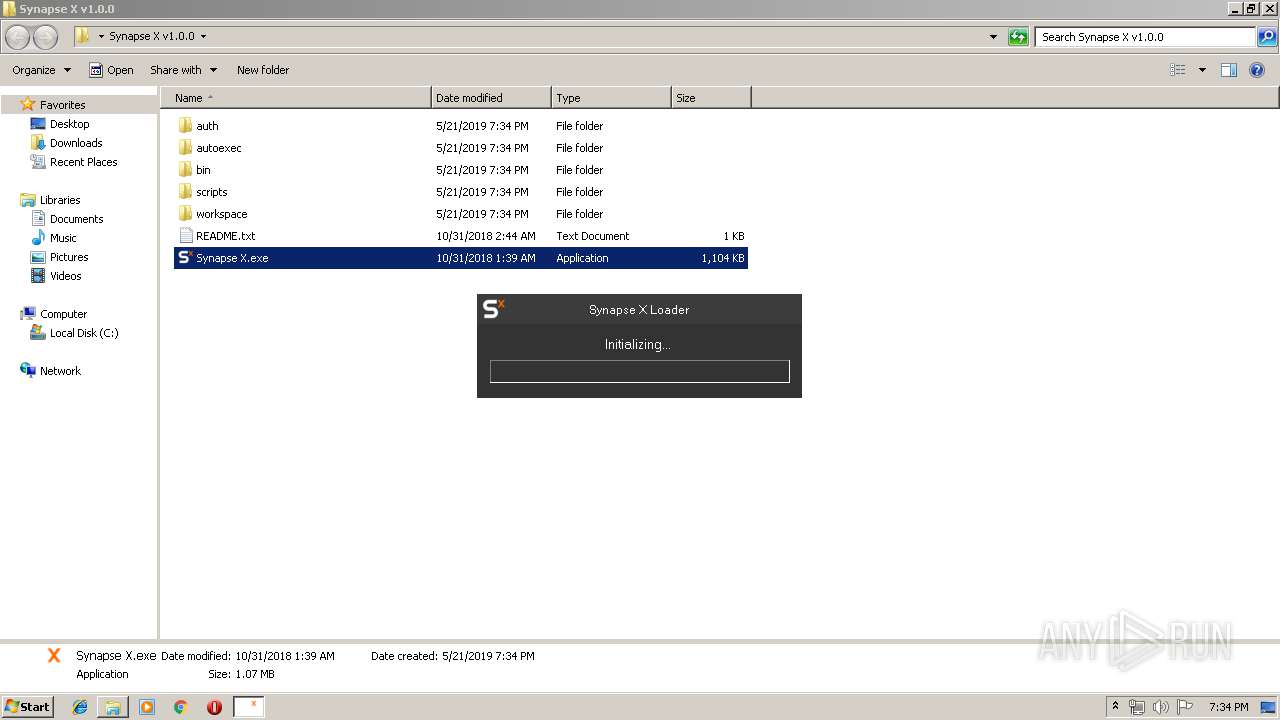Click the Forward navigation arrow button
The image size is (1280, 720).
pos(45,37)
